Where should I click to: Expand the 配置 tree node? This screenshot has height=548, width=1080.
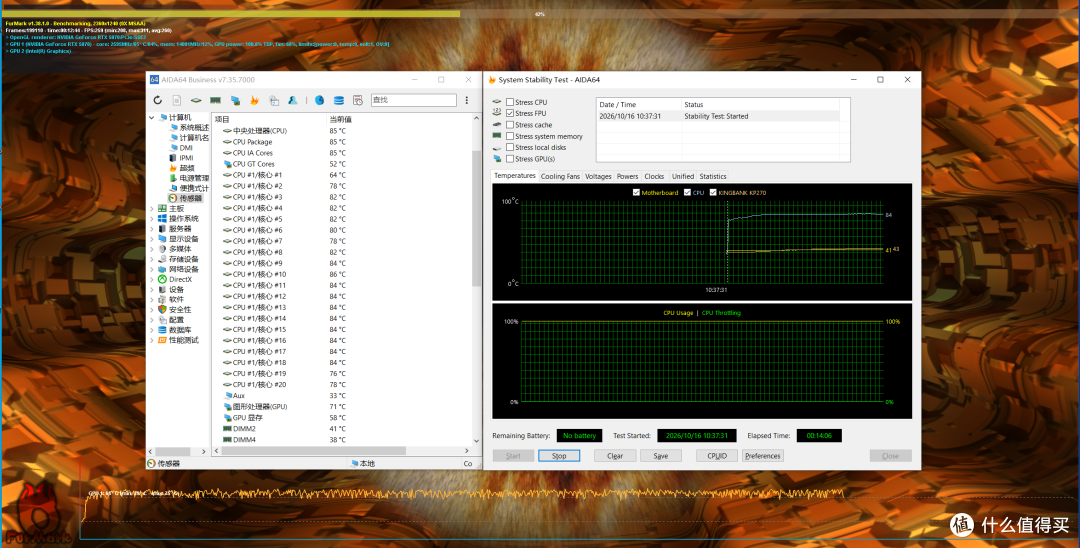(x=152, y=320)
